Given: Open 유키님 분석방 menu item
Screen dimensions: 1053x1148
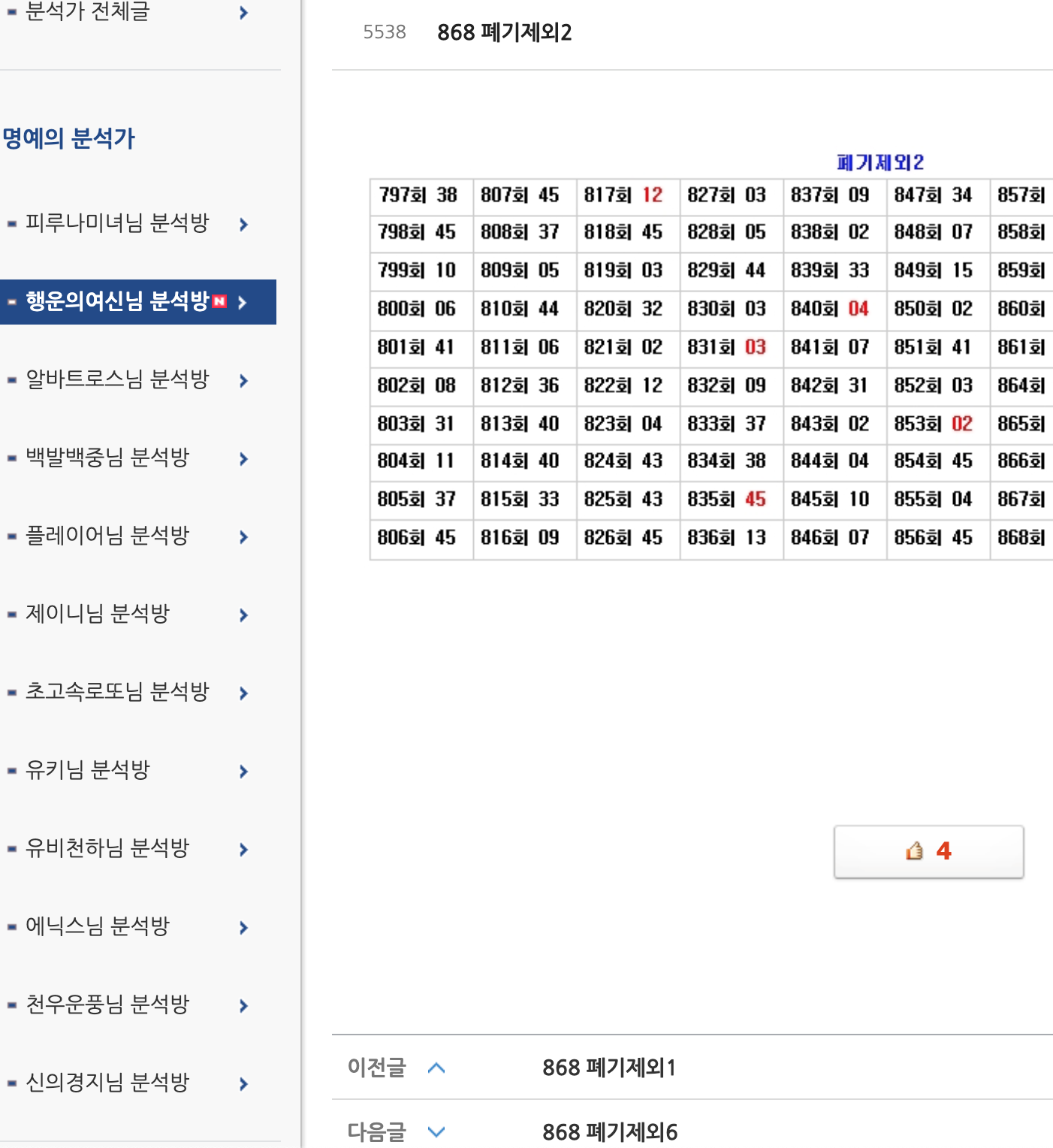Looking at the screenshot, I should pyautogui.click(x=88, y=770).
